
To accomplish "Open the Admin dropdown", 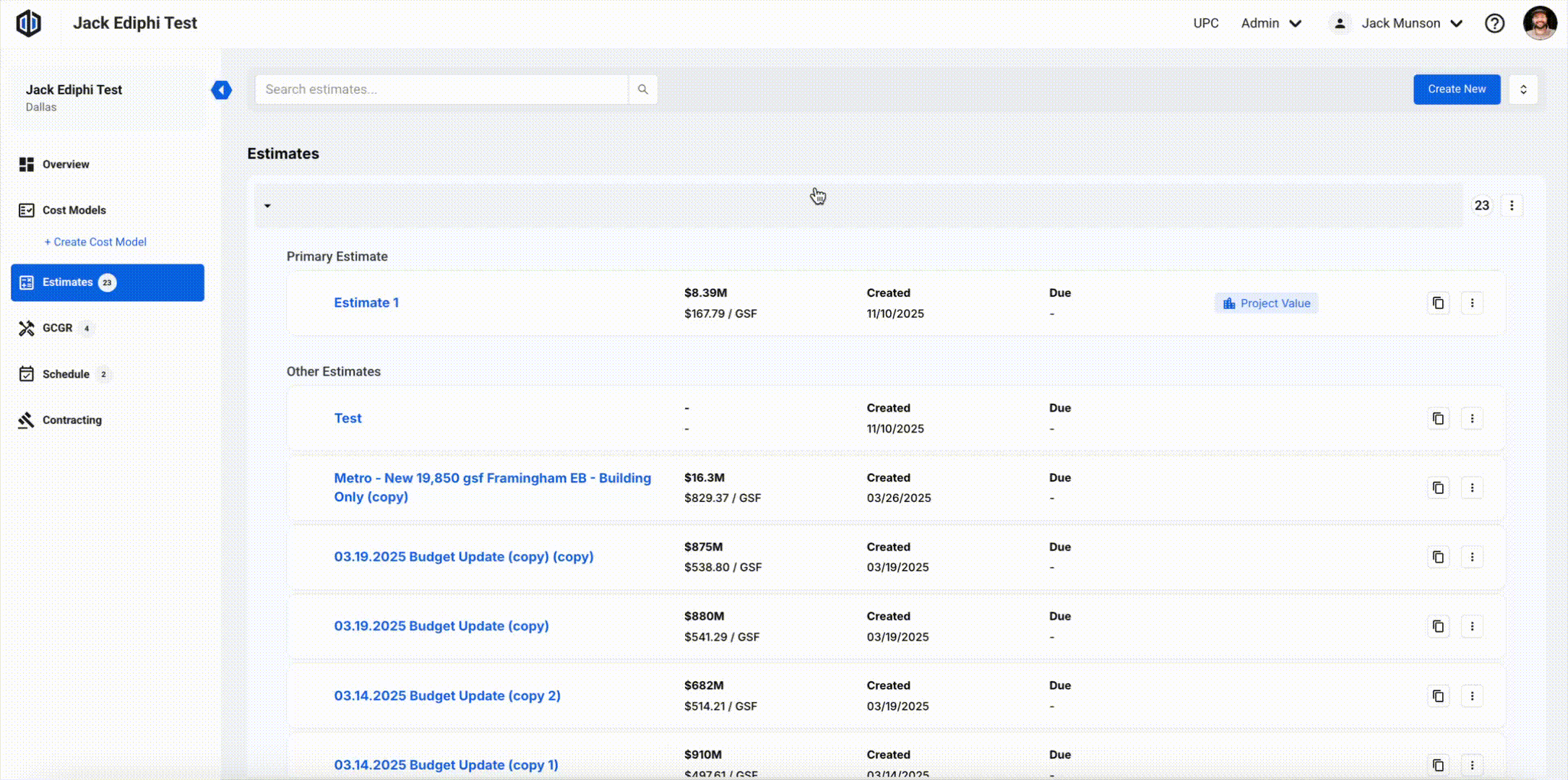I will pyautogui.click(x=1271, y=23).
